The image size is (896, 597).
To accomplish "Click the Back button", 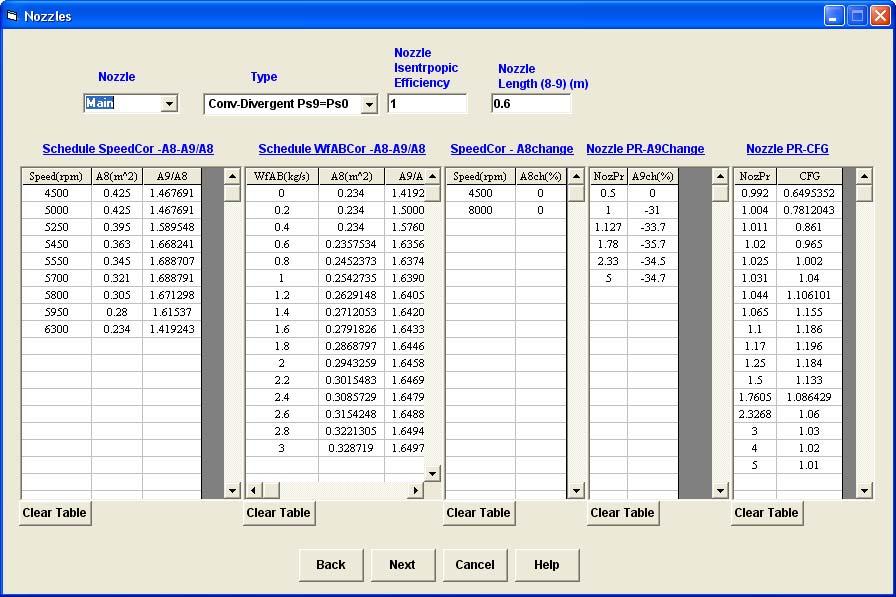I will pos(331,565).
